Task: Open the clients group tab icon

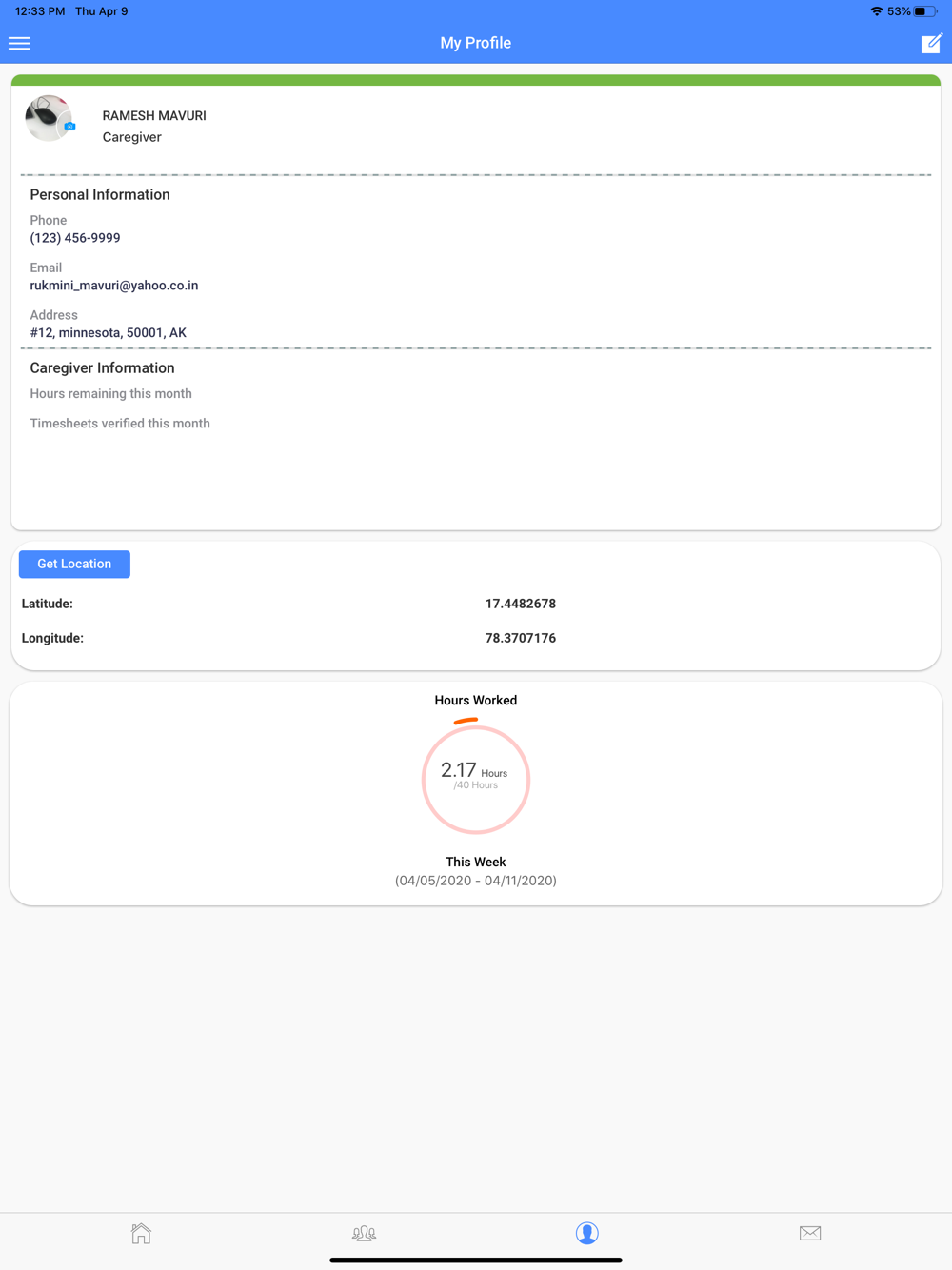Action: (364, 1233)
